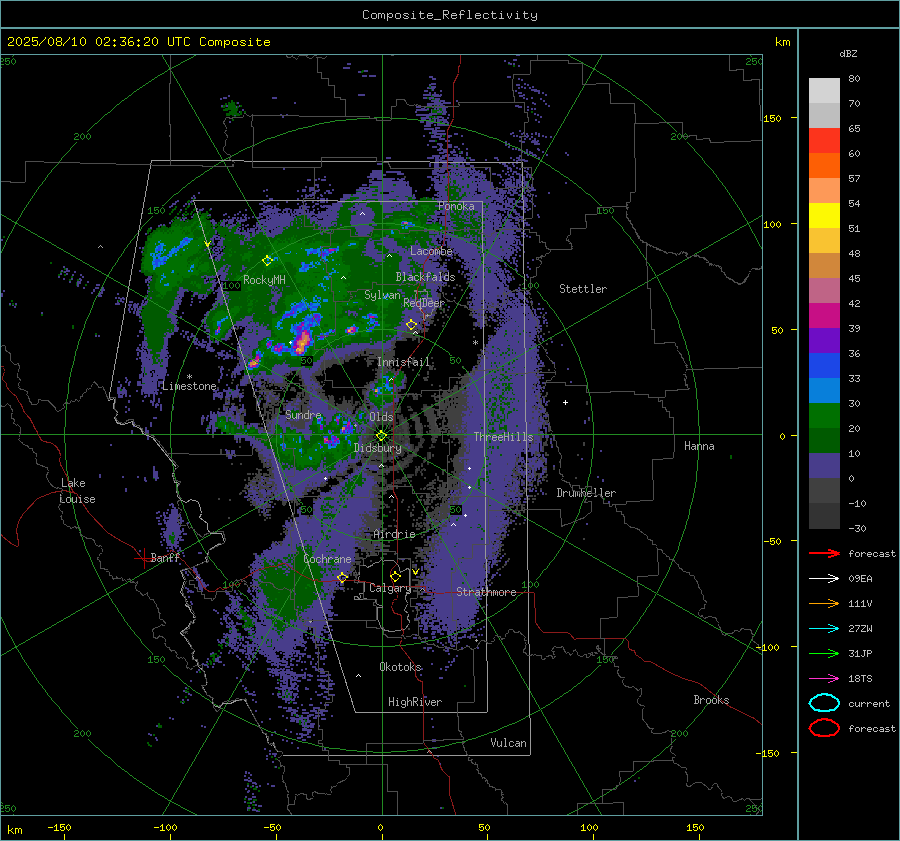
Task: Click the Ponoka city label
Action: click(456, 206)
